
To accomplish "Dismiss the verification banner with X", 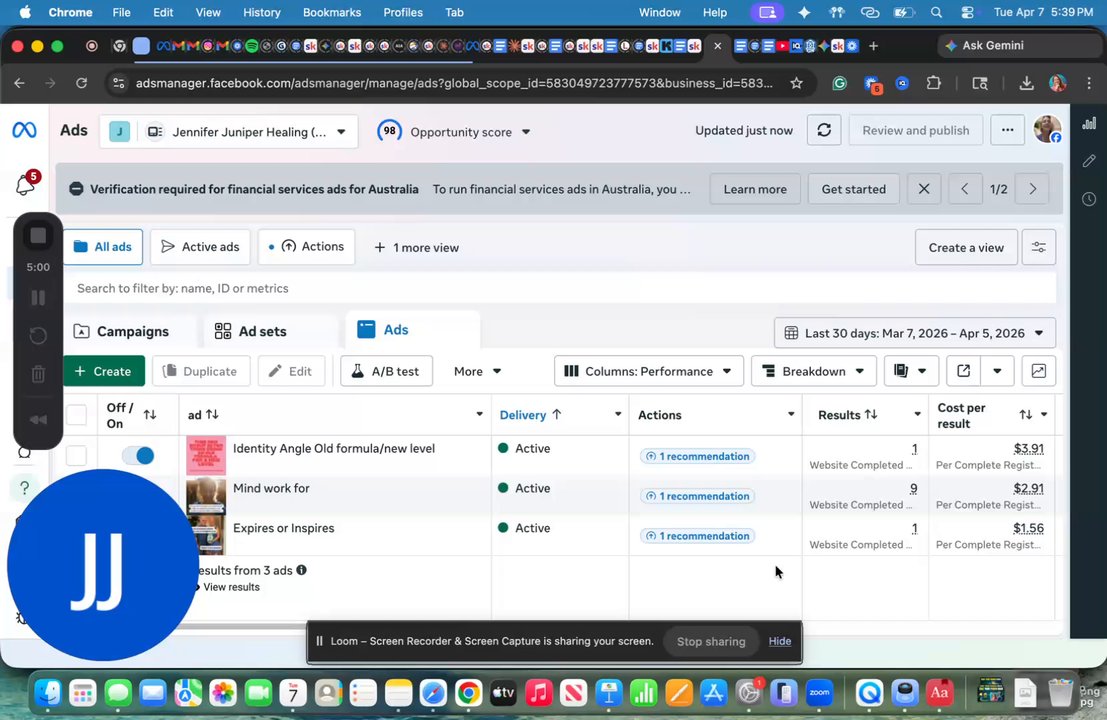I will coord(923,189).
